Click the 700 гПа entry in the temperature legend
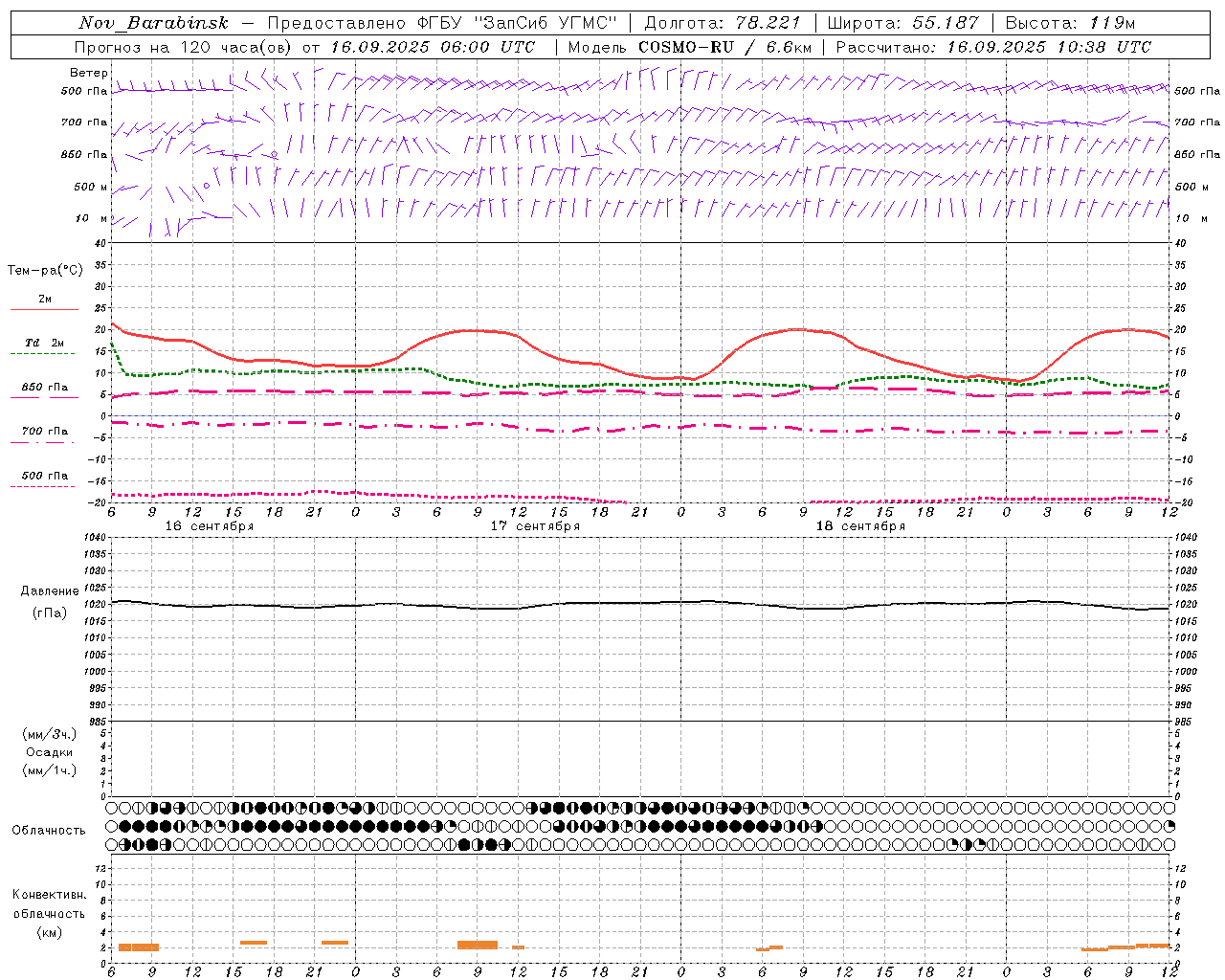The height and width of the screenshot is (980, 1225). click(x=45, y=432)
